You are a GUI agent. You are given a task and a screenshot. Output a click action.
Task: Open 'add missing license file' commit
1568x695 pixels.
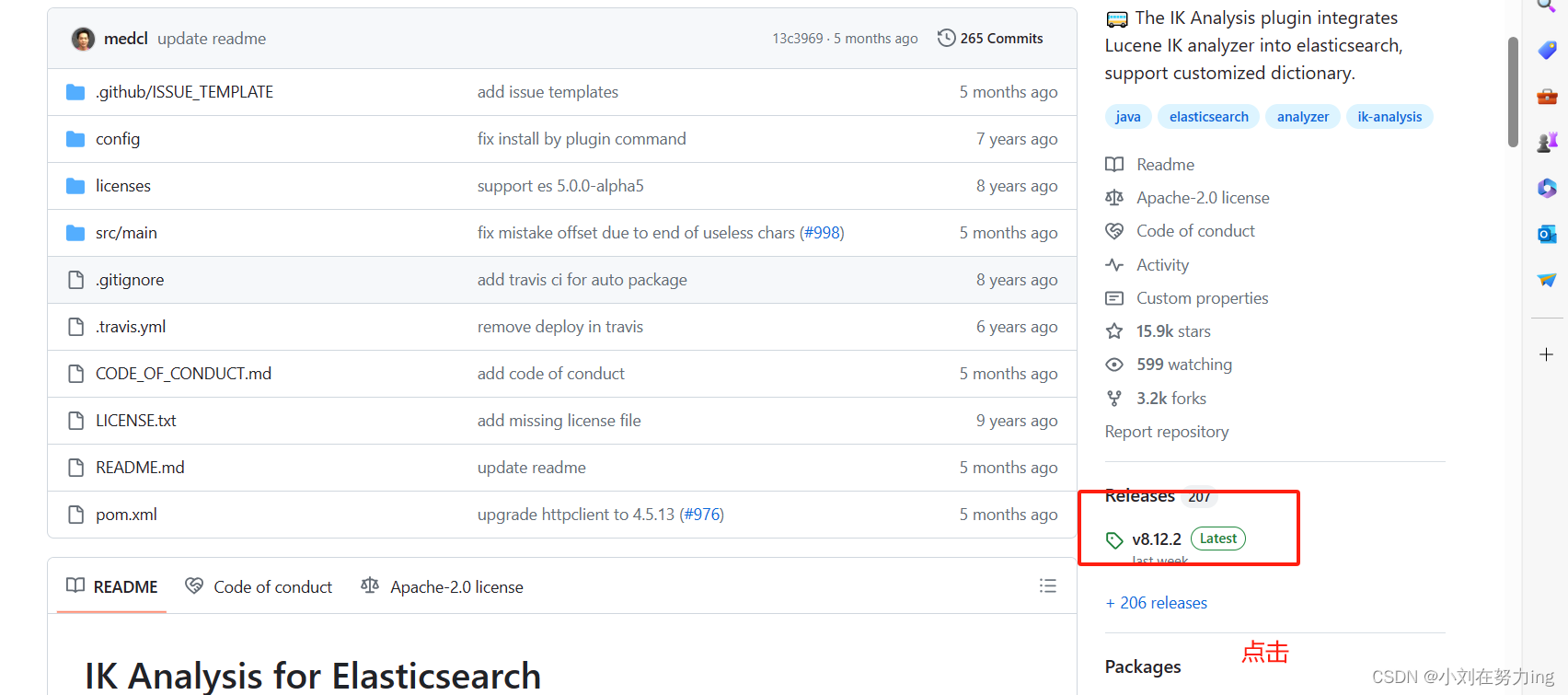(559, 421)
